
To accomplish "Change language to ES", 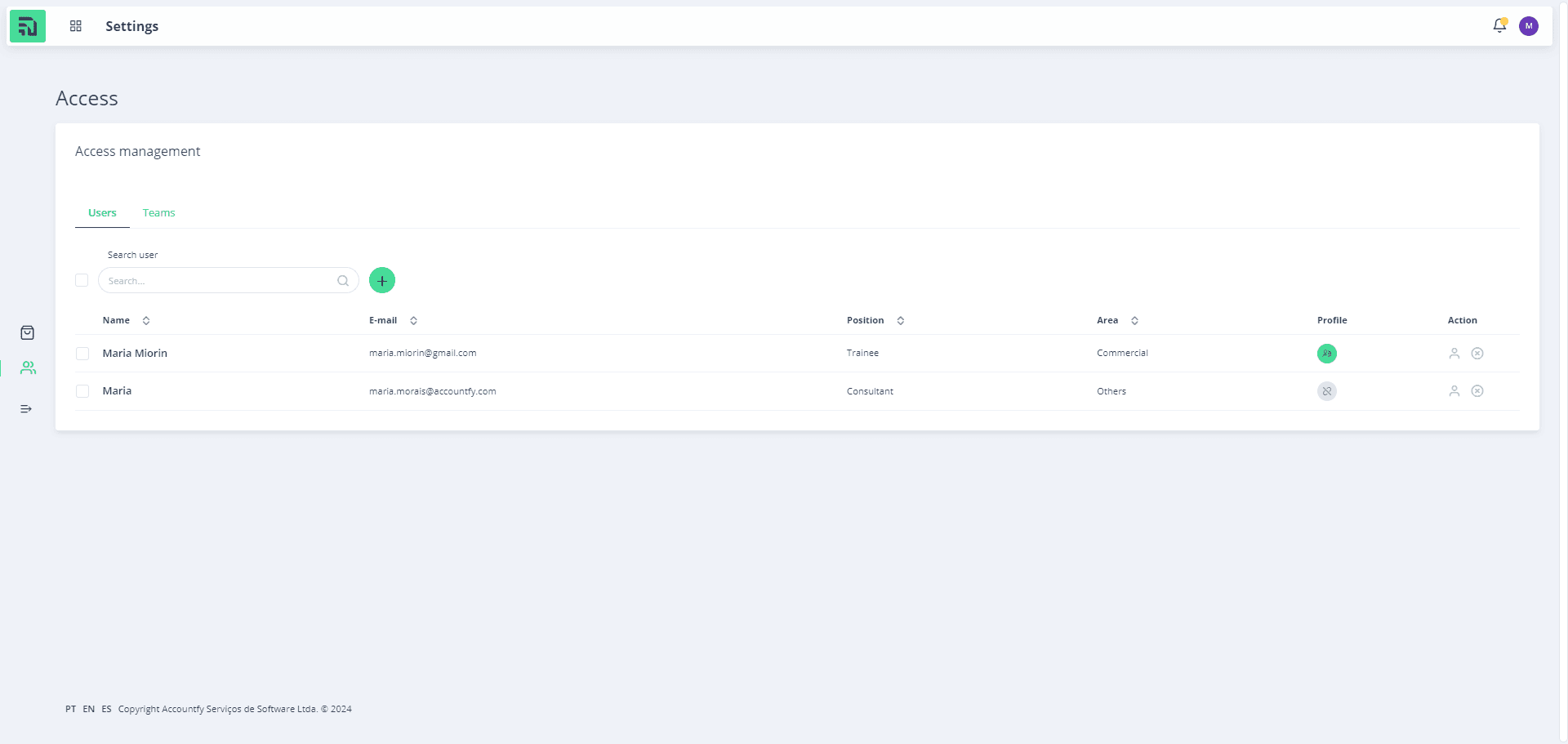I will pyautogui.click(x=106, y=709).
